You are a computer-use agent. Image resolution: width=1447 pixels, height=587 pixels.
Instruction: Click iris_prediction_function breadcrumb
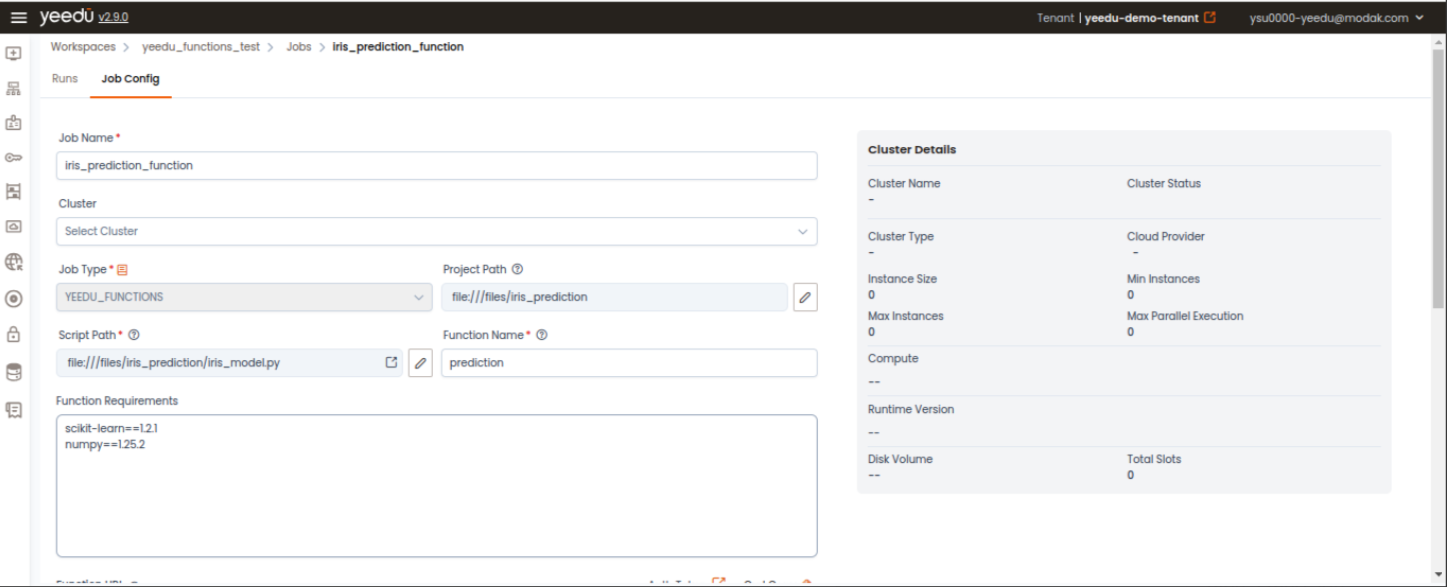click(x=398, y=47)
